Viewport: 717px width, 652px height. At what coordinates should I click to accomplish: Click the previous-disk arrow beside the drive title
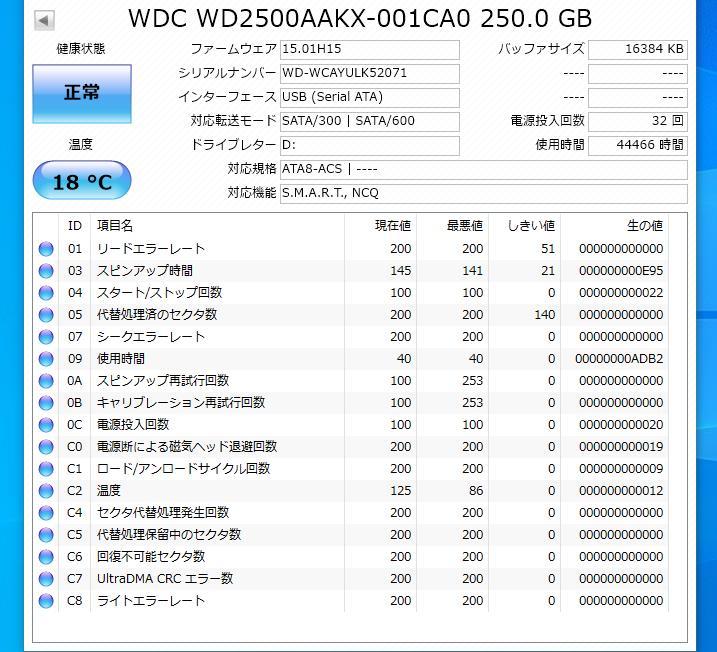(x=44, y=20)
